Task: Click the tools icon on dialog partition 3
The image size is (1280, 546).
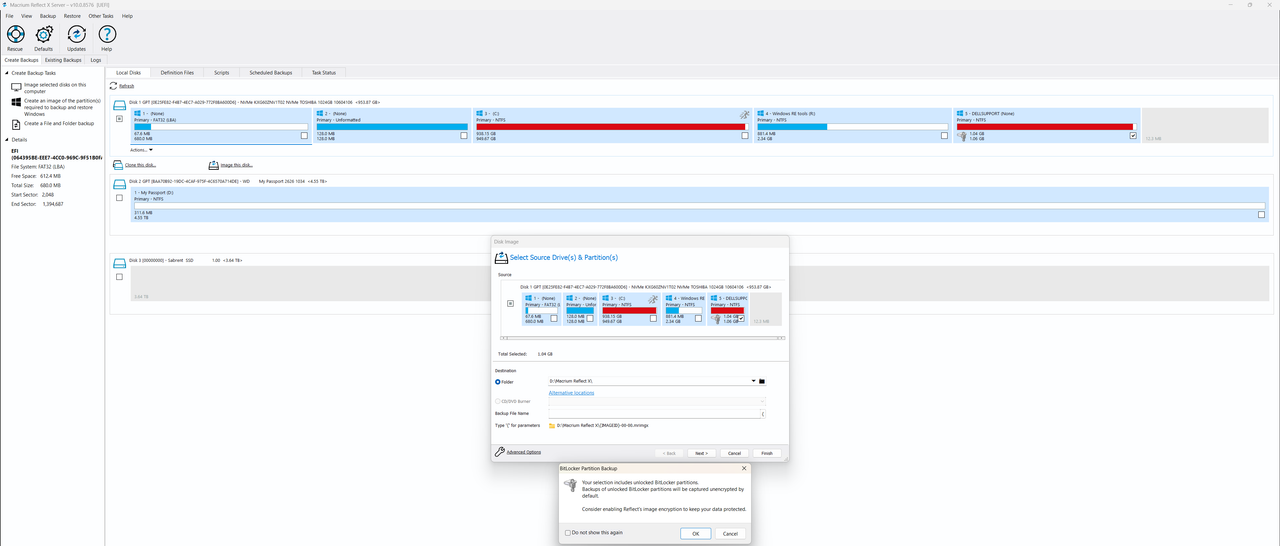Action: tap(653, 299)
